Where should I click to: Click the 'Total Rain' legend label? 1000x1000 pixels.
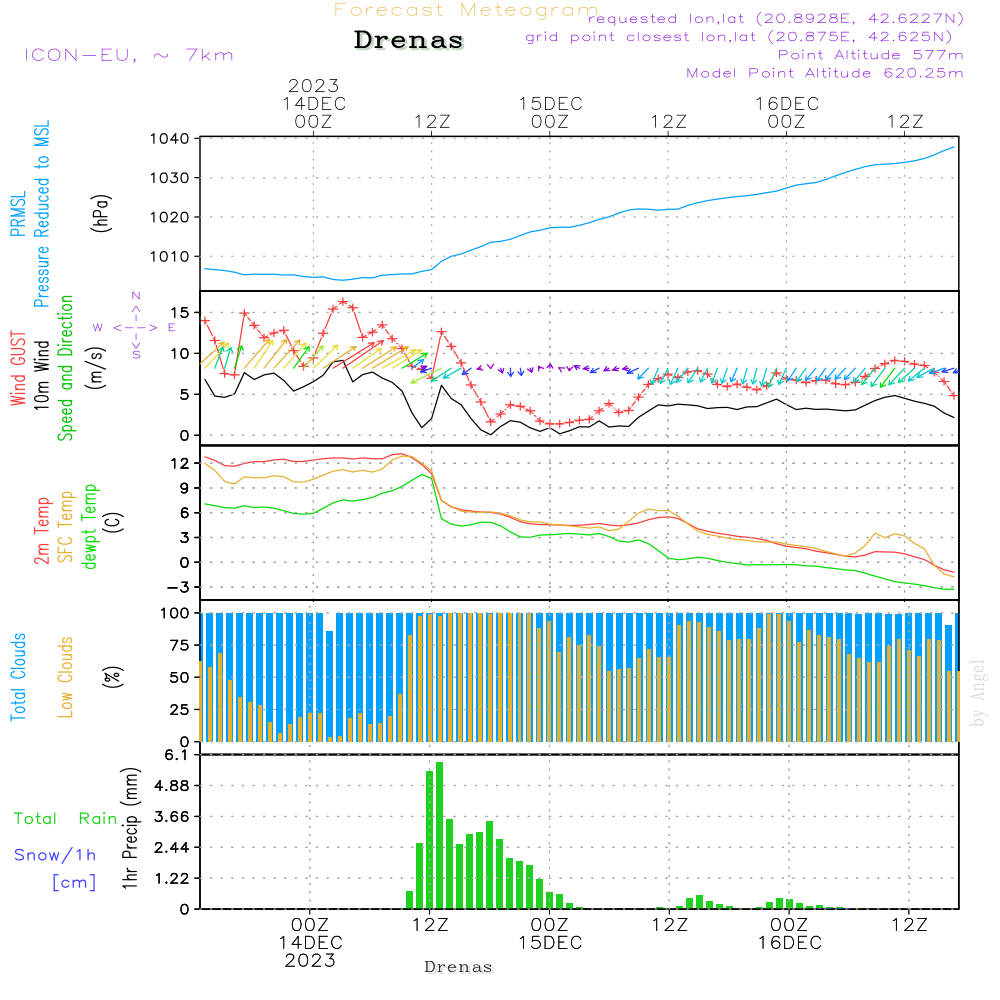point(66,818)
